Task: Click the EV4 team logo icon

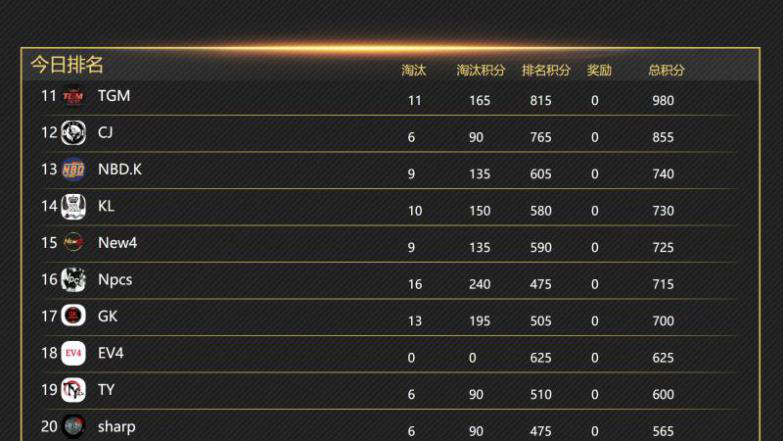Action: coord(73,353)
